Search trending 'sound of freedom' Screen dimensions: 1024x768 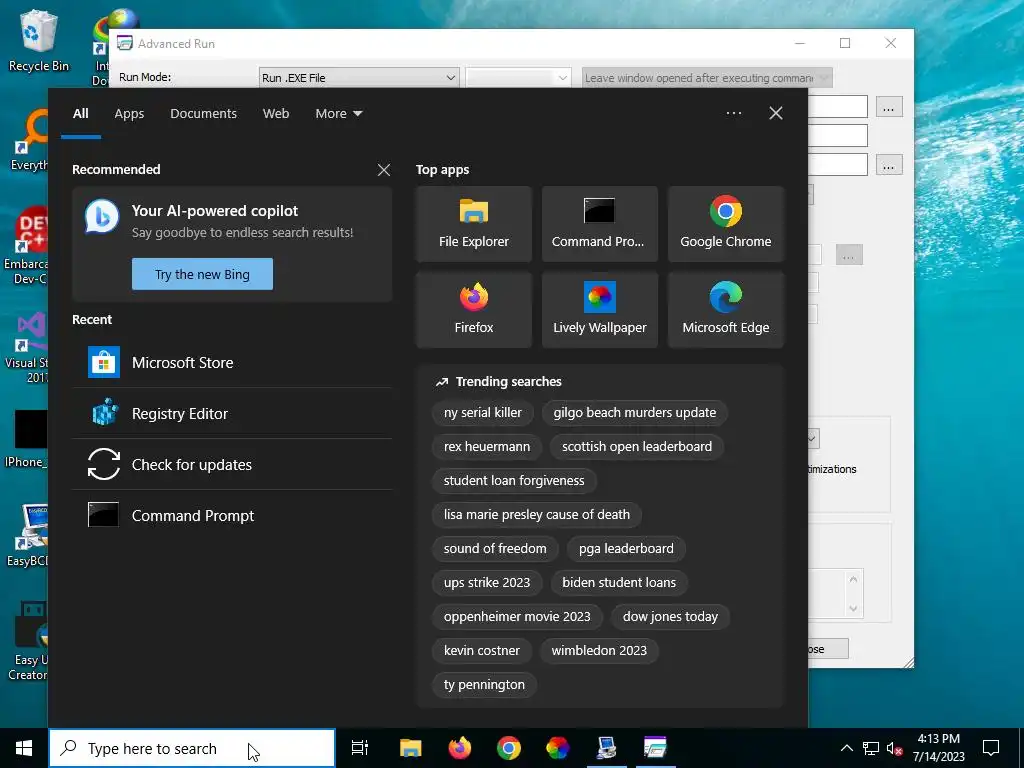495,549
